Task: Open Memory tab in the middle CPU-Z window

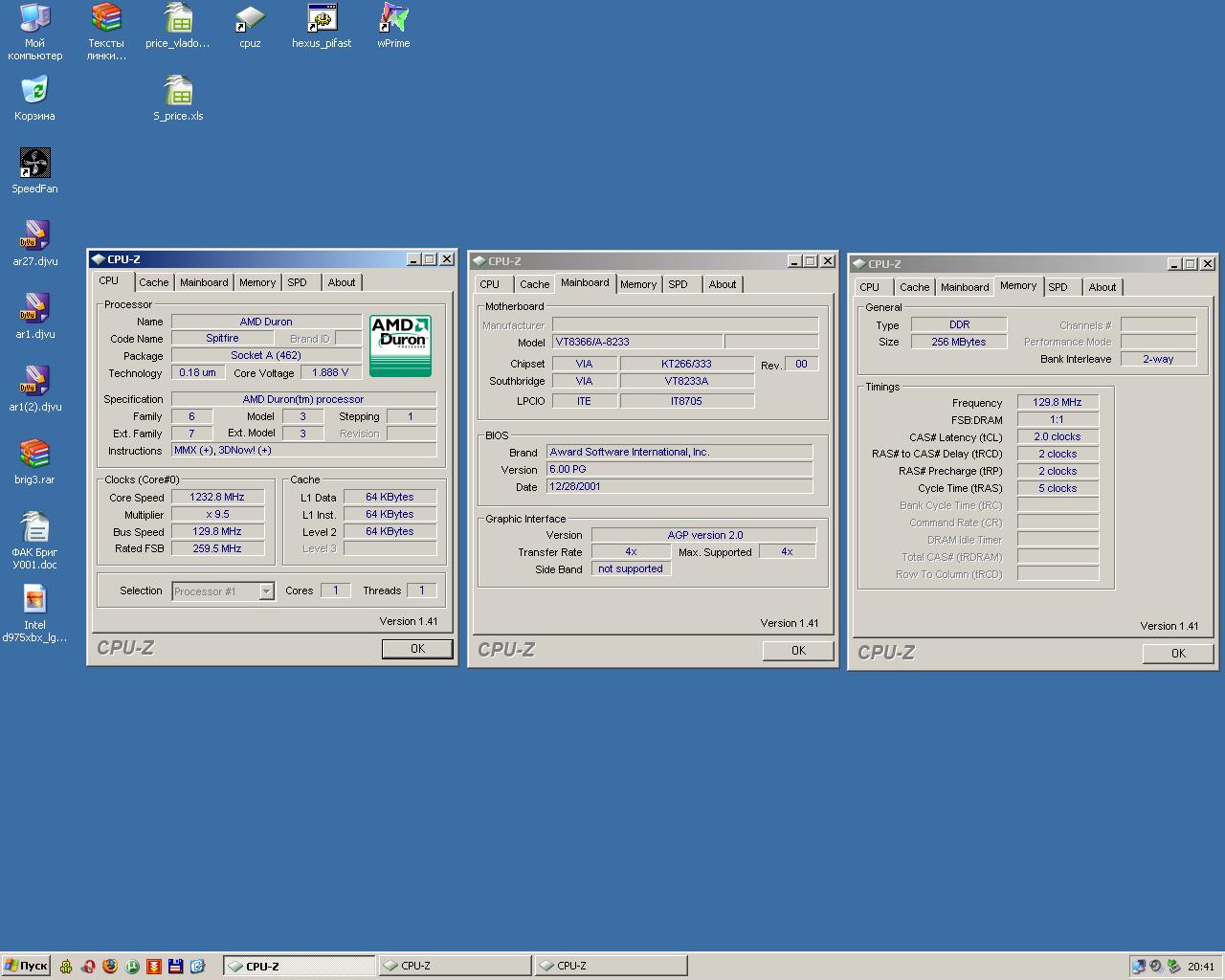Action: pyautogui.click(x=638, y=284)
